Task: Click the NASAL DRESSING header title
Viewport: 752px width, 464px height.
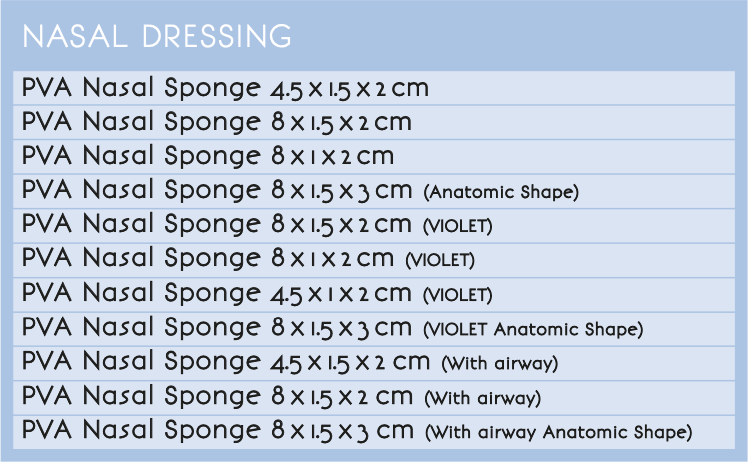Action: [157, 37]
